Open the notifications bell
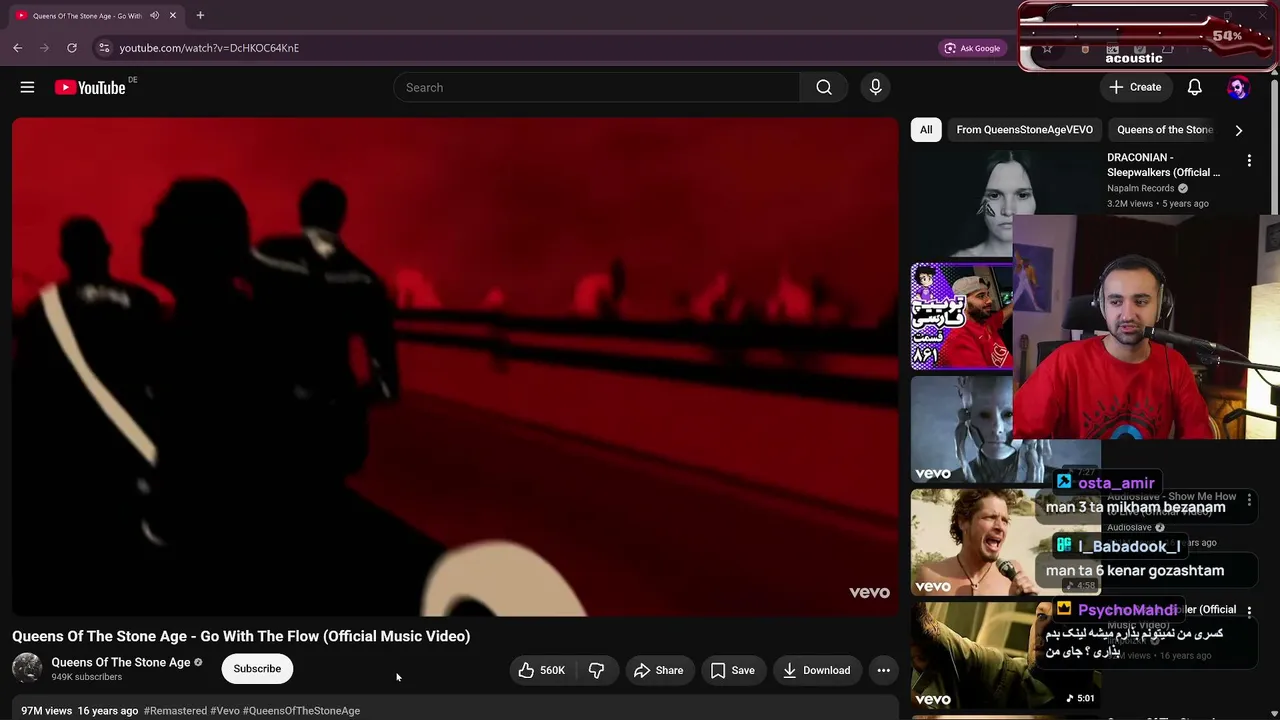This screenshot has height=720, width=1280. point(1194,87)
